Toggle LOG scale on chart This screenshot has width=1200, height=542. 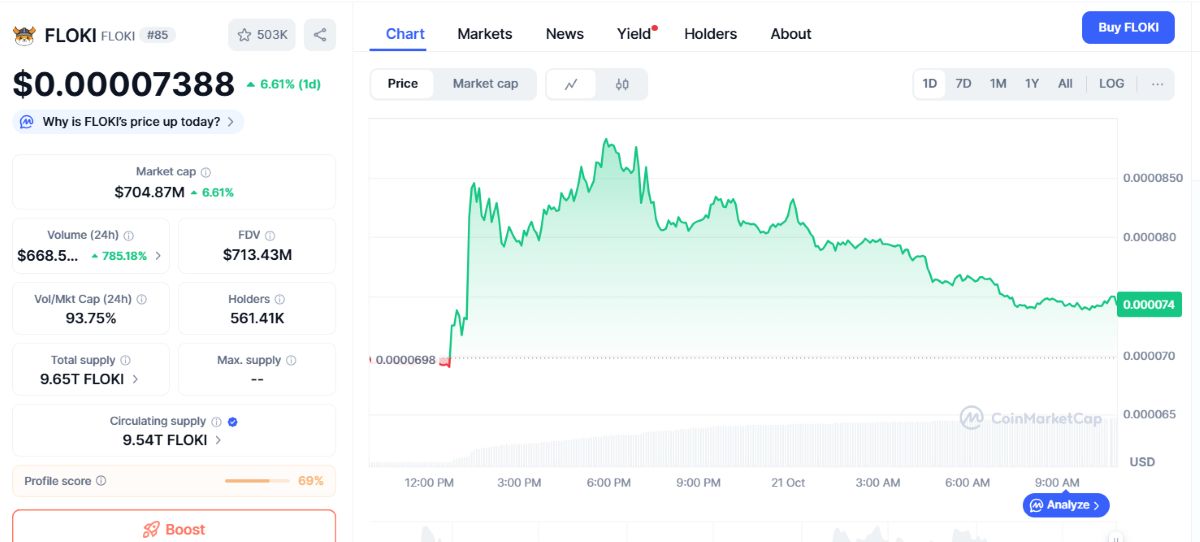tap(1112, 84)
